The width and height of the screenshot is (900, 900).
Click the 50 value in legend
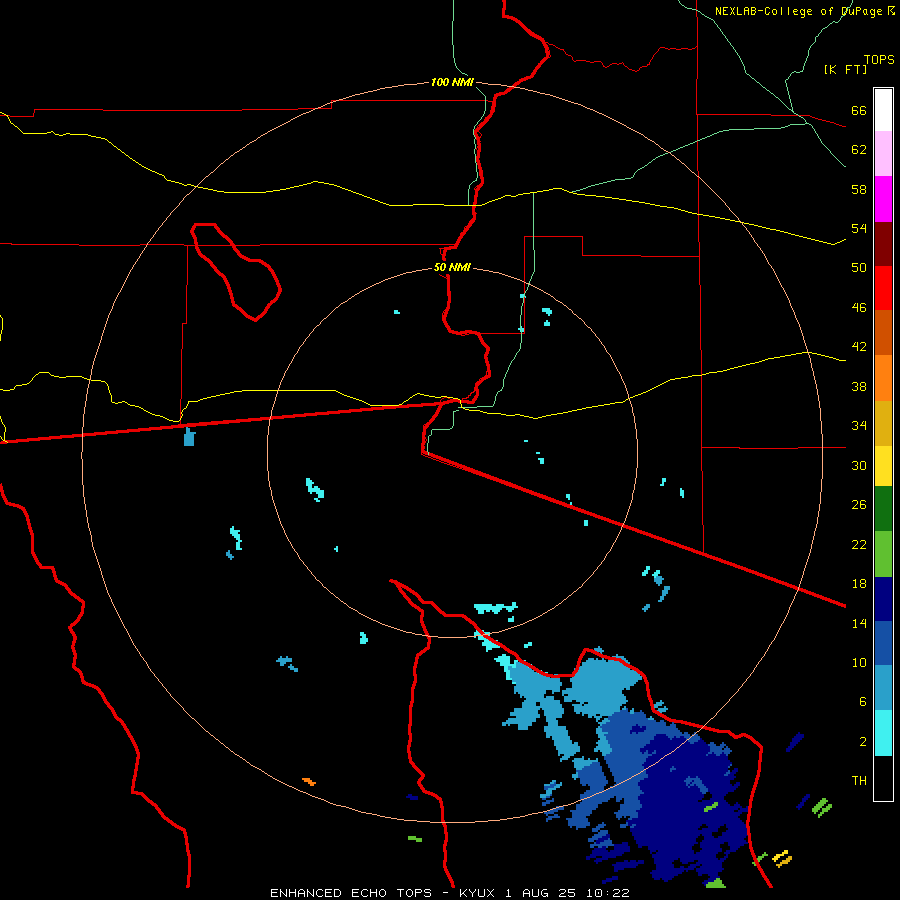(x=859, y=267)
